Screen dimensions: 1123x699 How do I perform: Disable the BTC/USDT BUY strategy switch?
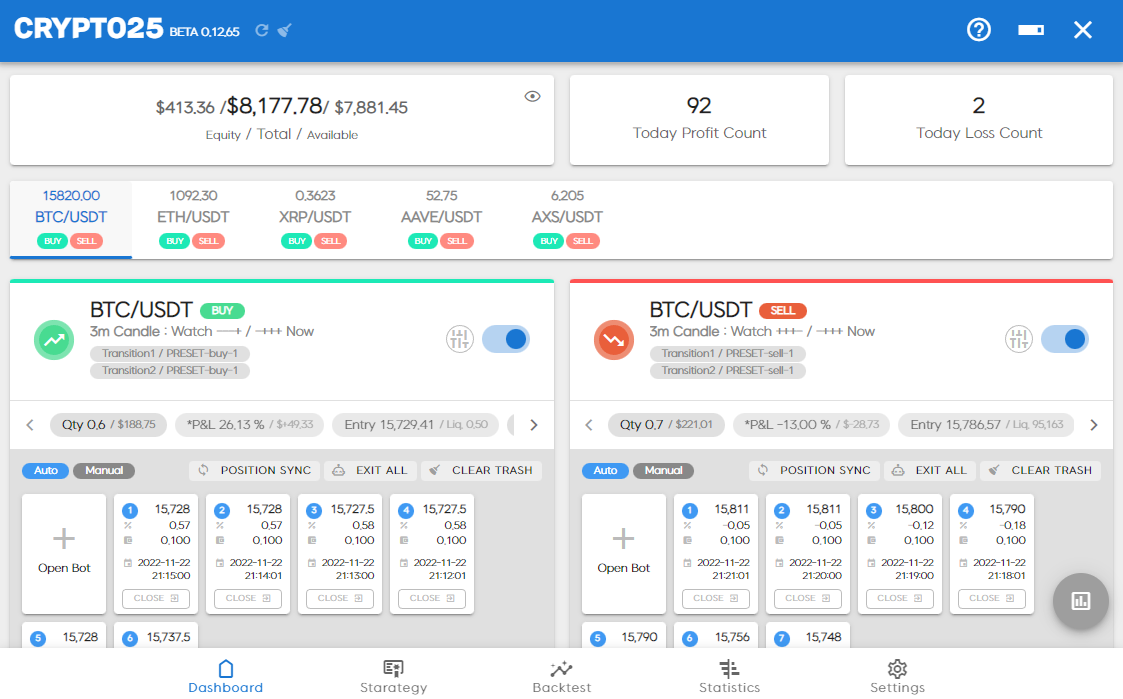[506, 339]
